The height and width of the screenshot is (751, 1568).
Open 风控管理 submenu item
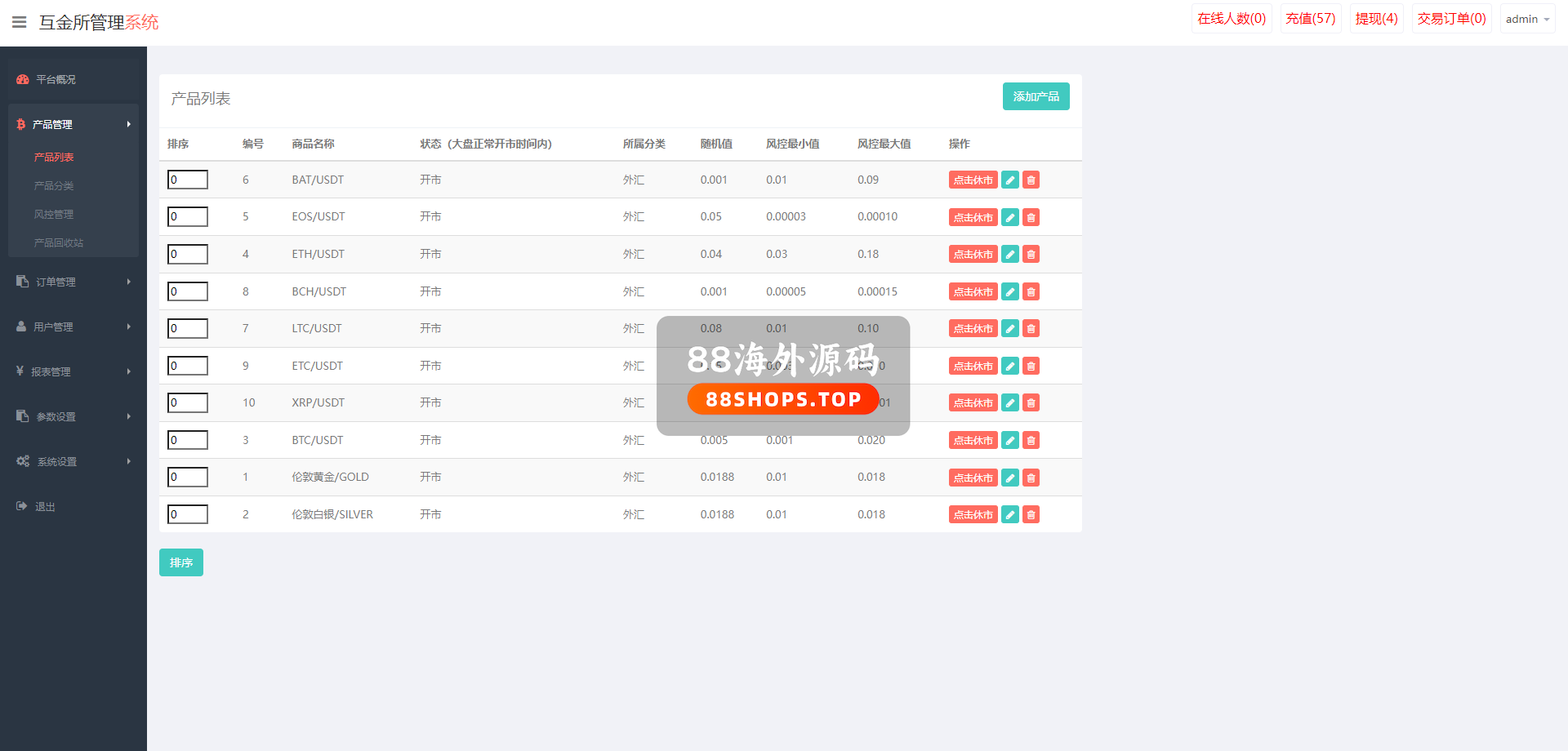coord(54,215)
